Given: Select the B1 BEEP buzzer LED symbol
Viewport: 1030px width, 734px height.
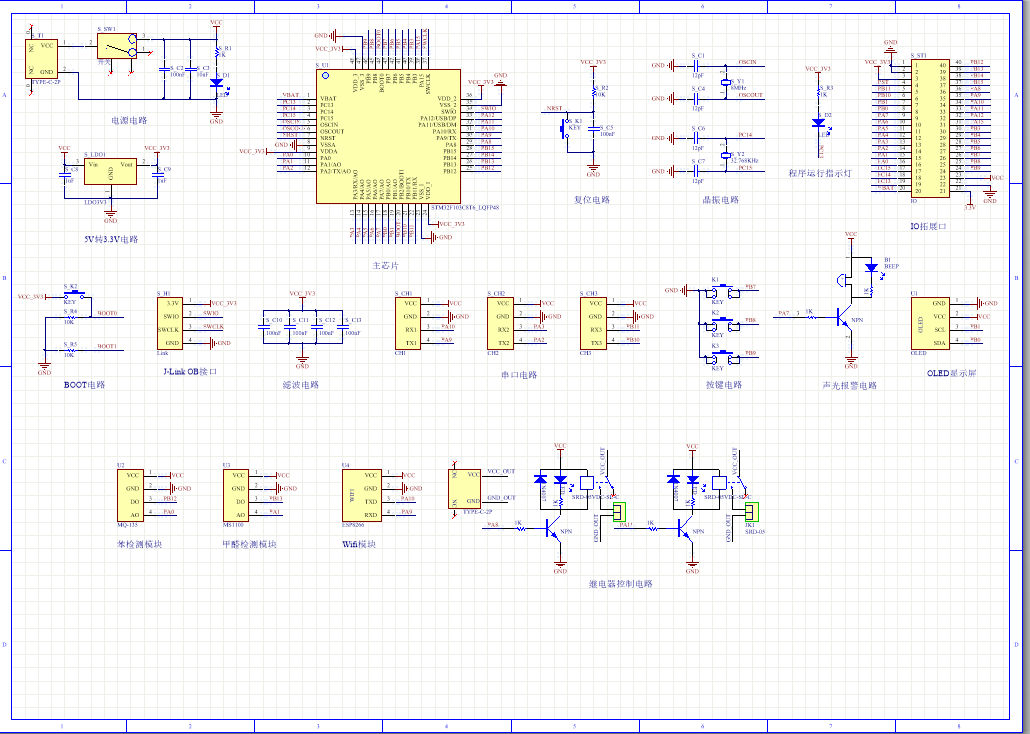Looking at the screenshot, I should pyautogui.click(x=872, y=268).
